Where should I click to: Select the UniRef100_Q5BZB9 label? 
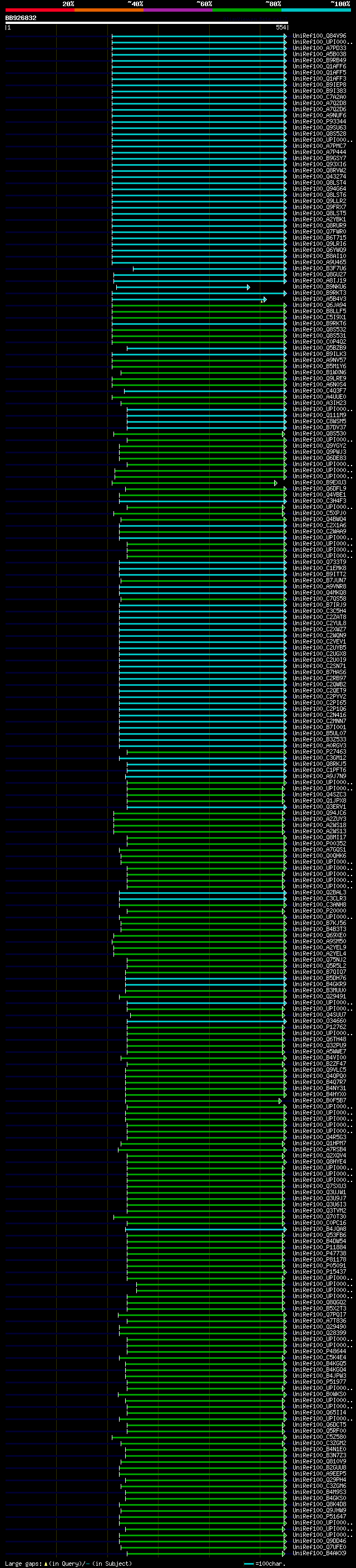click(x=319, y=348)
